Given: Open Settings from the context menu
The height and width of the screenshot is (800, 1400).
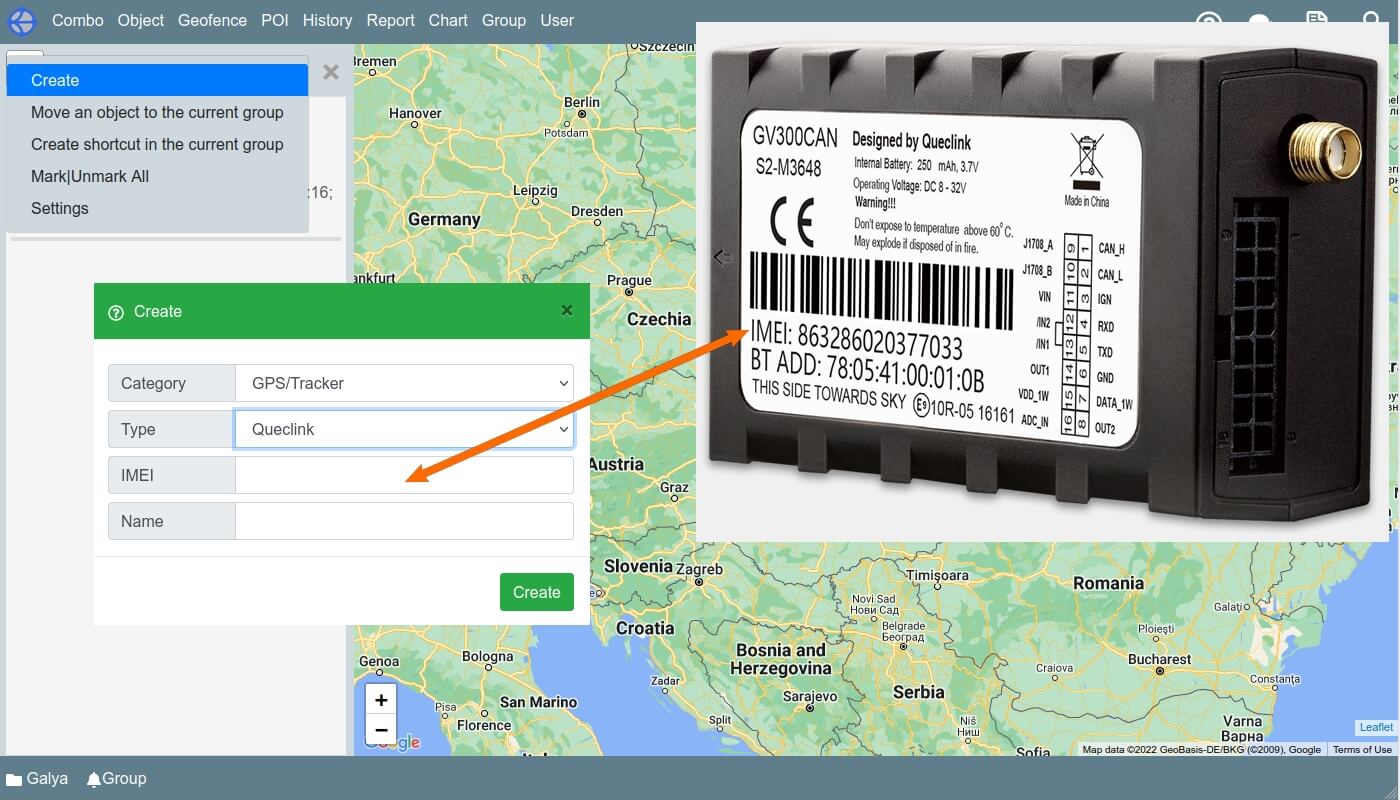Looking at the screenshot, I should click(x=157, y=208).
